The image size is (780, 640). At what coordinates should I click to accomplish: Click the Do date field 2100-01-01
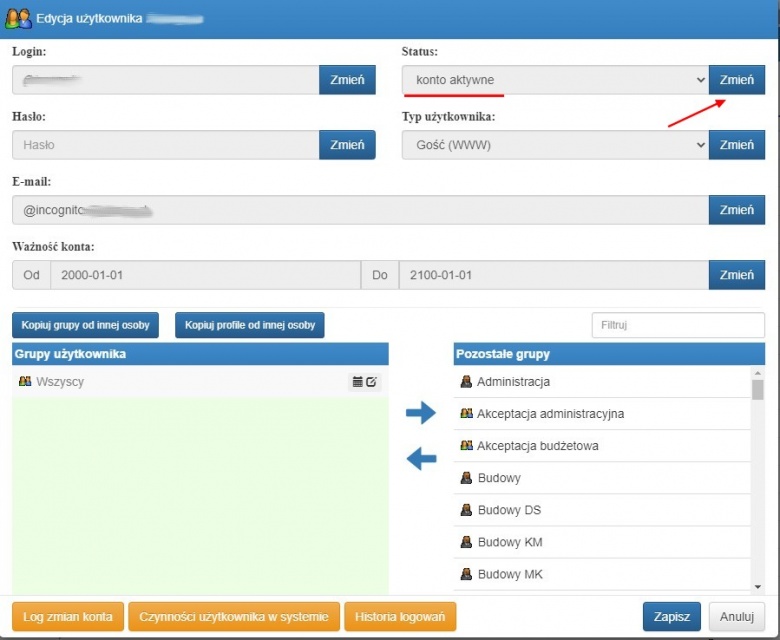tap(554, 275)
